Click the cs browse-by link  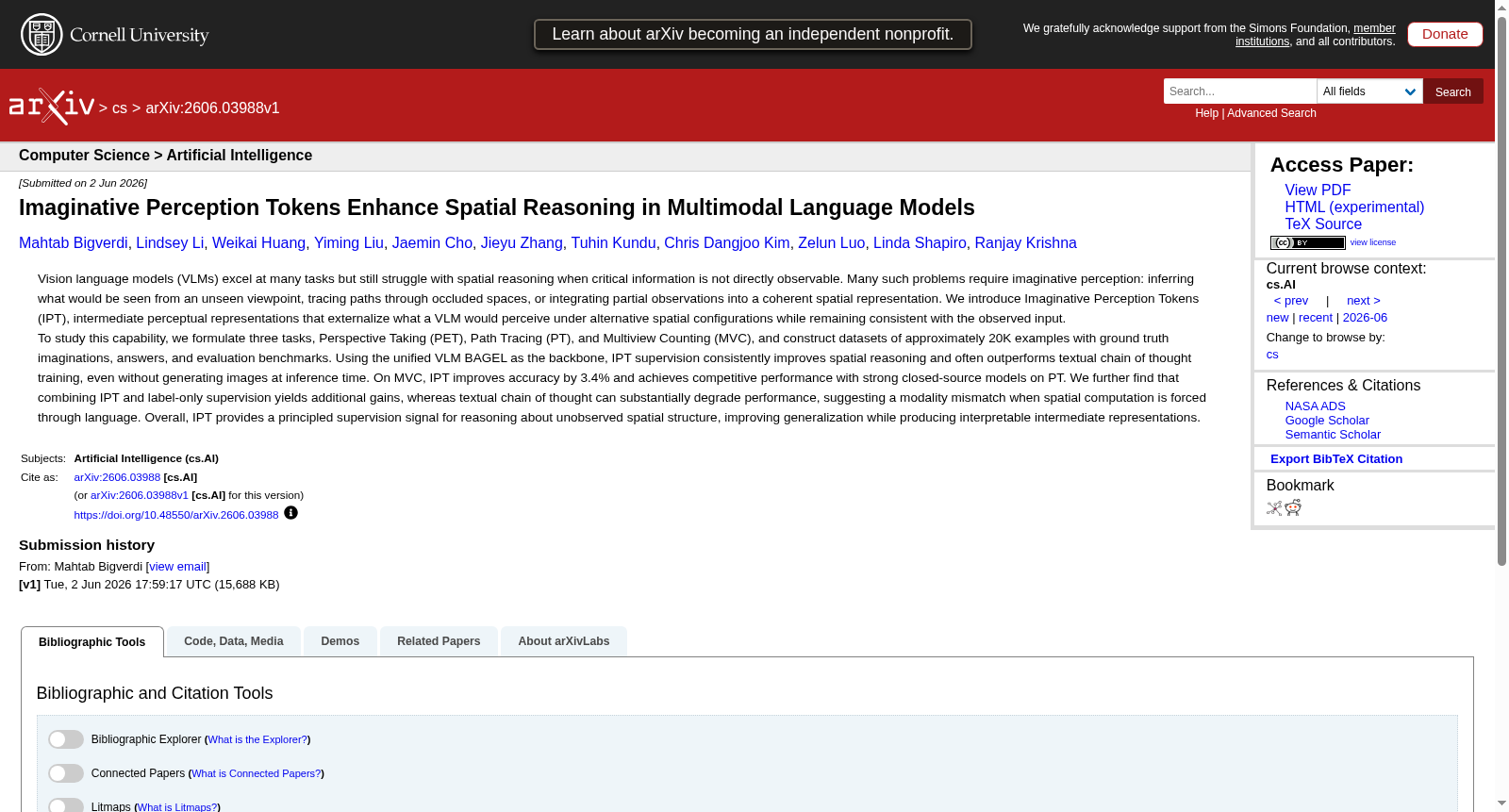[1272, 355]
